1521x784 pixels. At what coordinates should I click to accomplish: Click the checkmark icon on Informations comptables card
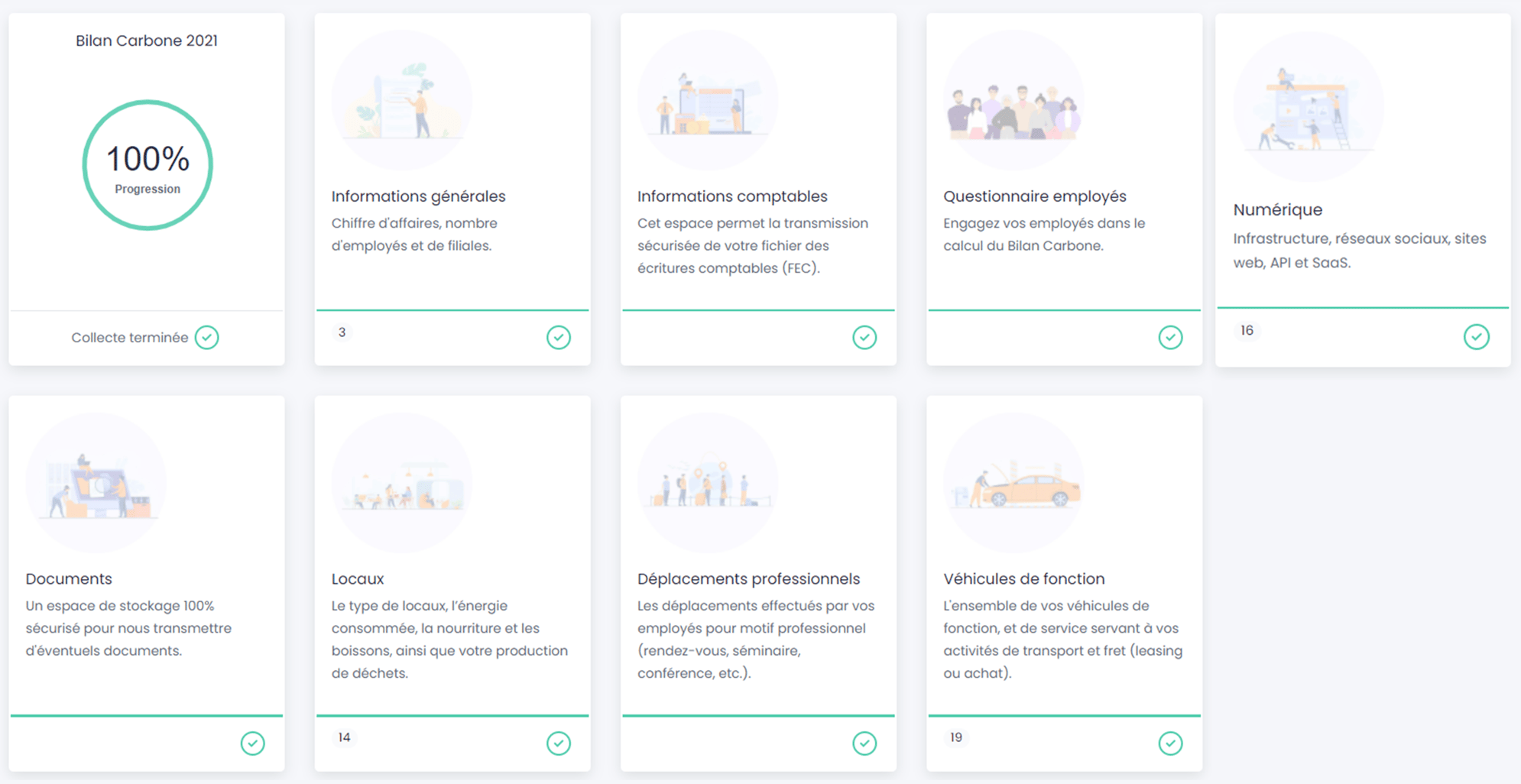pyautogui.click(x=864, y=337)
